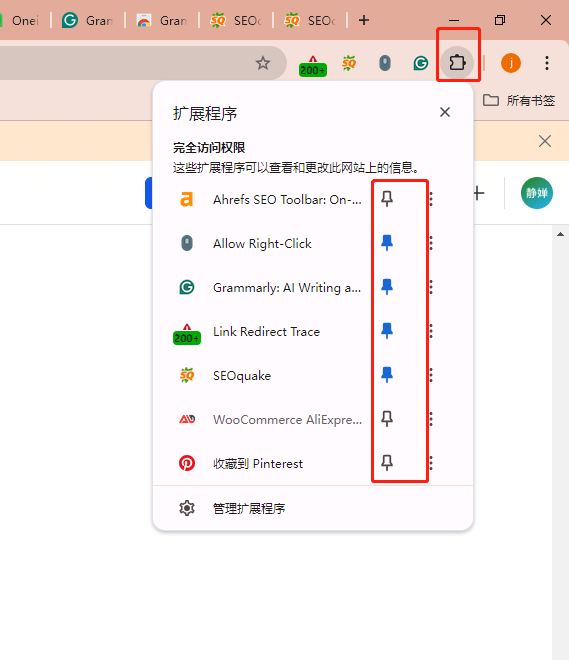Viewport: 569px width, 660px height.
Task: Open more options for 收藏到 Pinterest
Action: [x=431, y=463]
